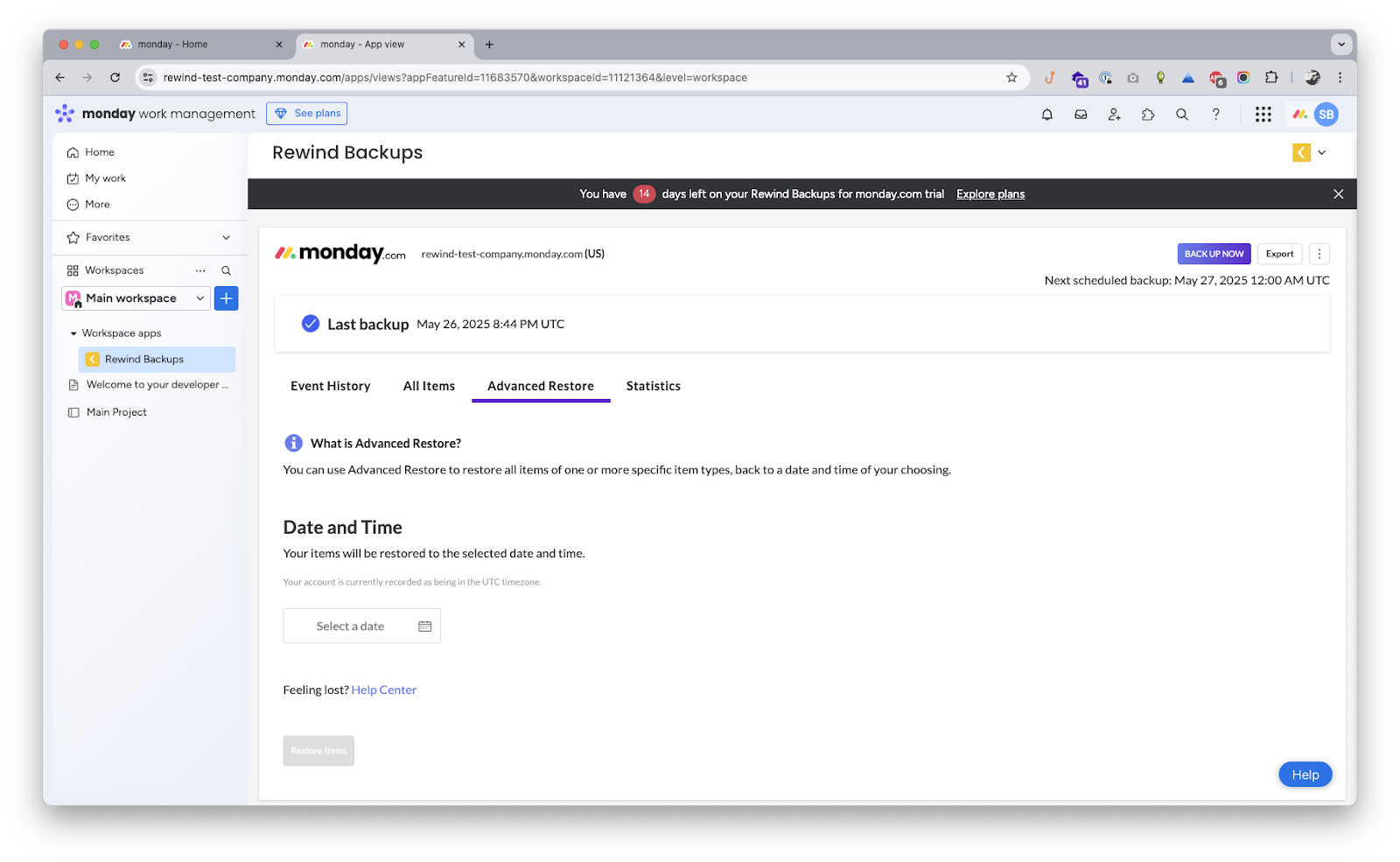
Task: Open the help question mark icon
Action: pyautogui.click(x=1215, y=114)
